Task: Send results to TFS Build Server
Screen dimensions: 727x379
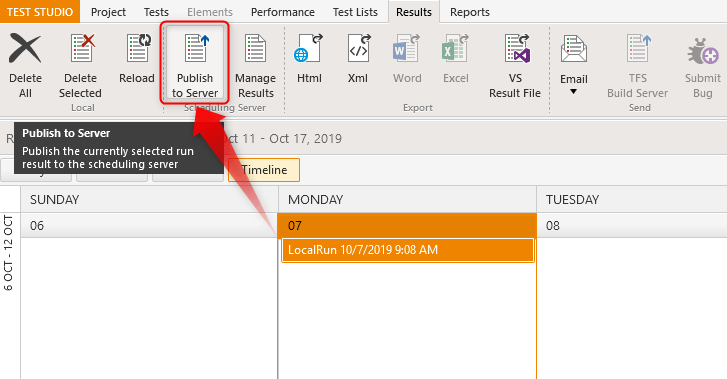Action: click(x=638, y=65)
